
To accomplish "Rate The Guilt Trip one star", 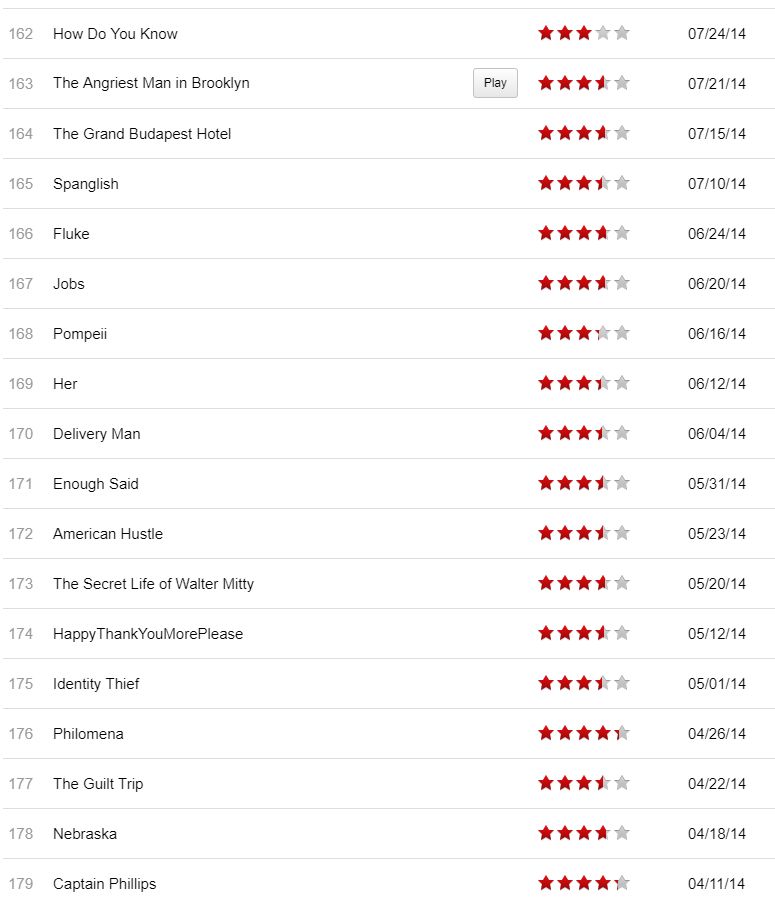I will tap(546, 783).
